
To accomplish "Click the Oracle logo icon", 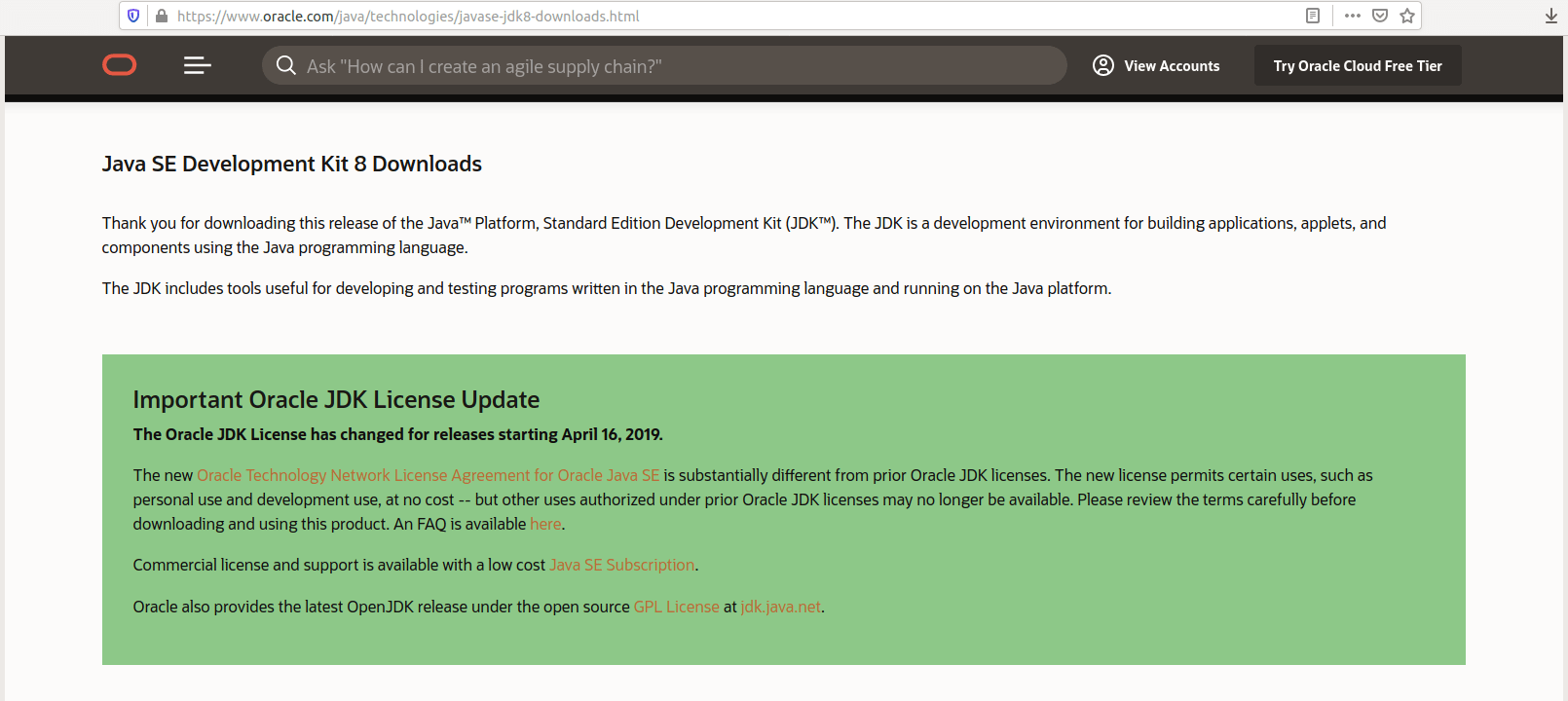I will [x=120, y=65].
